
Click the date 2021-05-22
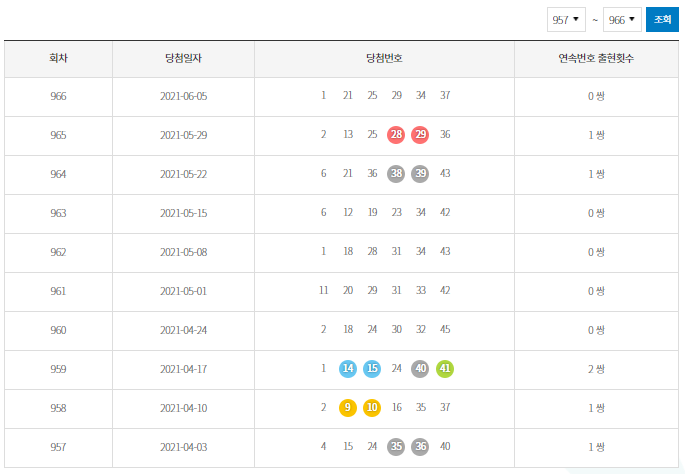[x=183, y=174]
